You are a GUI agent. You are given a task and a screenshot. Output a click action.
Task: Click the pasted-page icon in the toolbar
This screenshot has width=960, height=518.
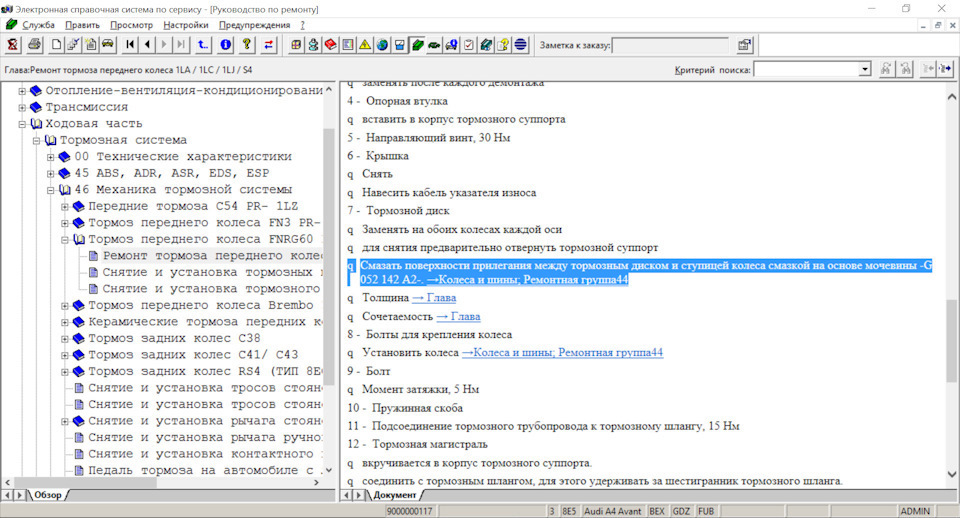pos(91,45)
